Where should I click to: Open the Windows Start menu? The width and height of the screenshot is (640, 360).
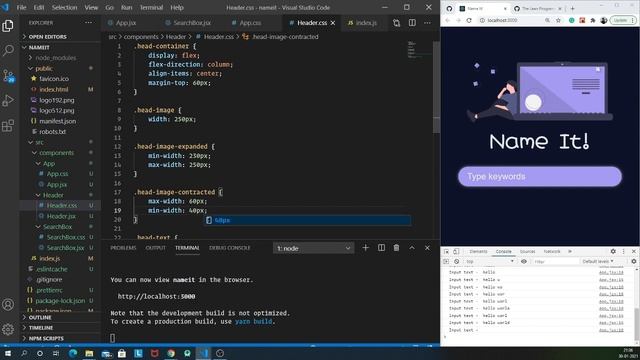click(x=8, y=353)
